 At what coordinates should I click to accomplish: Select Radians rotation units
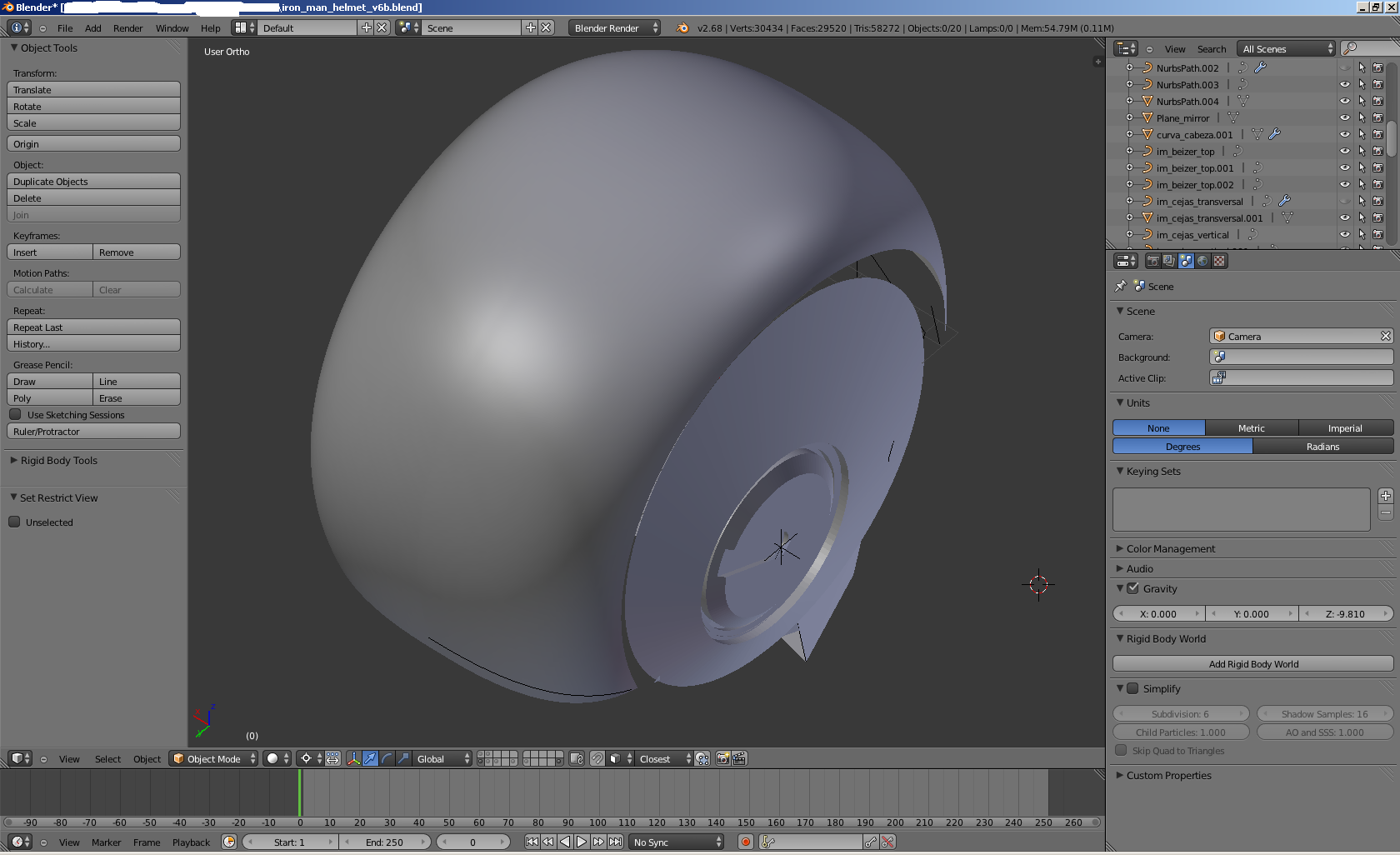coord(1323,447)
